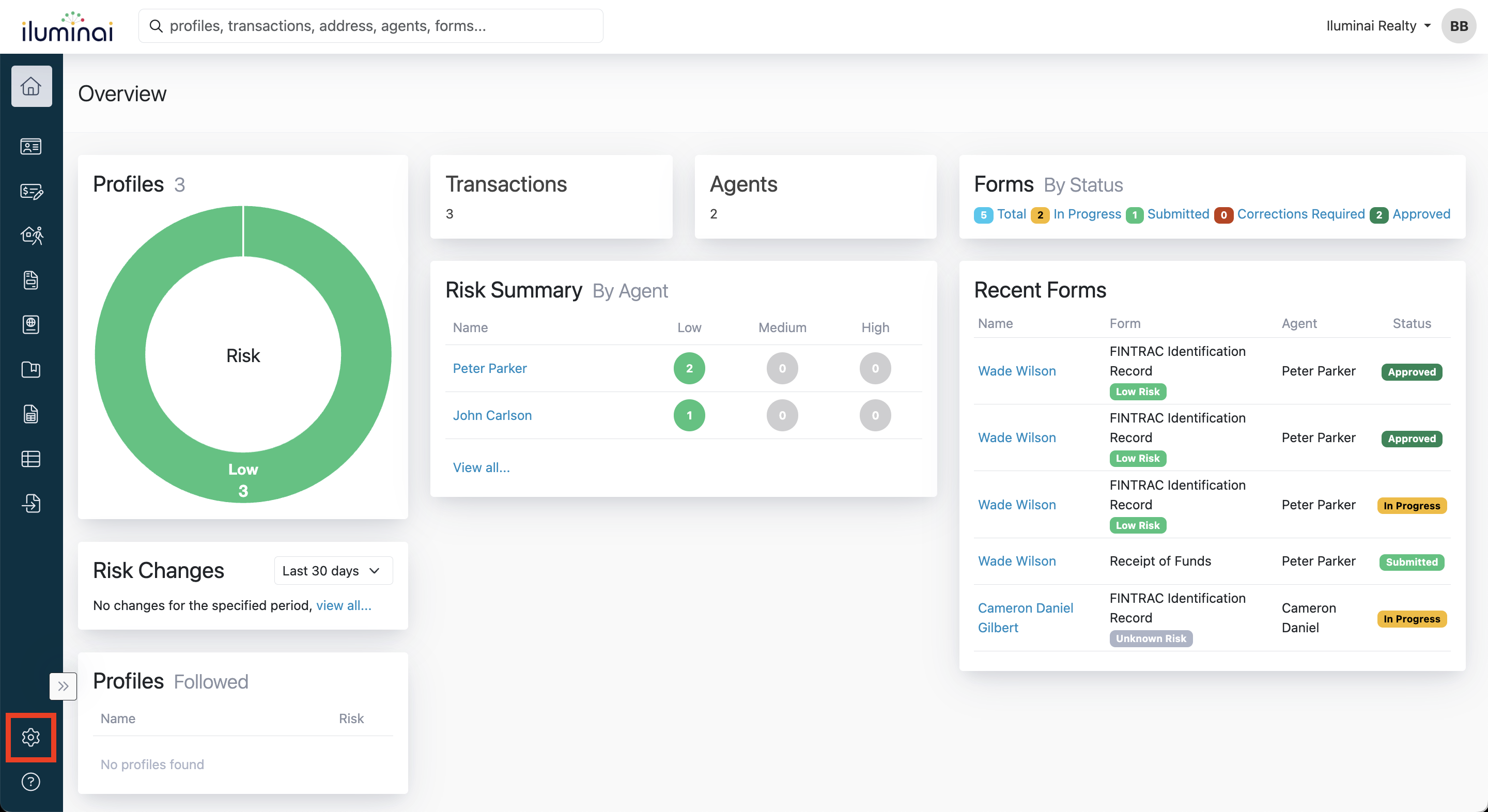Filter forms by Approved status
This screenshot has width=1488, height=812.
(1420, 214)
